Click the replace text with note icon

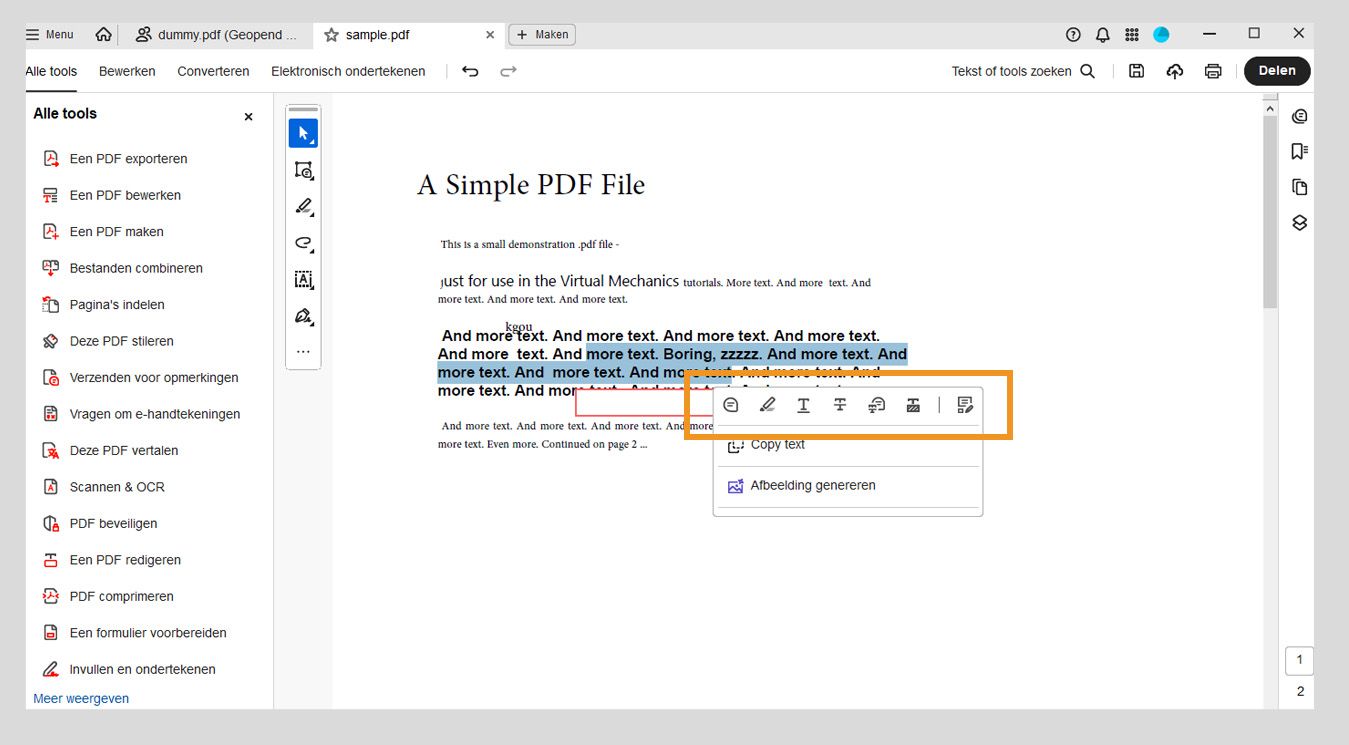coord(876,405)
